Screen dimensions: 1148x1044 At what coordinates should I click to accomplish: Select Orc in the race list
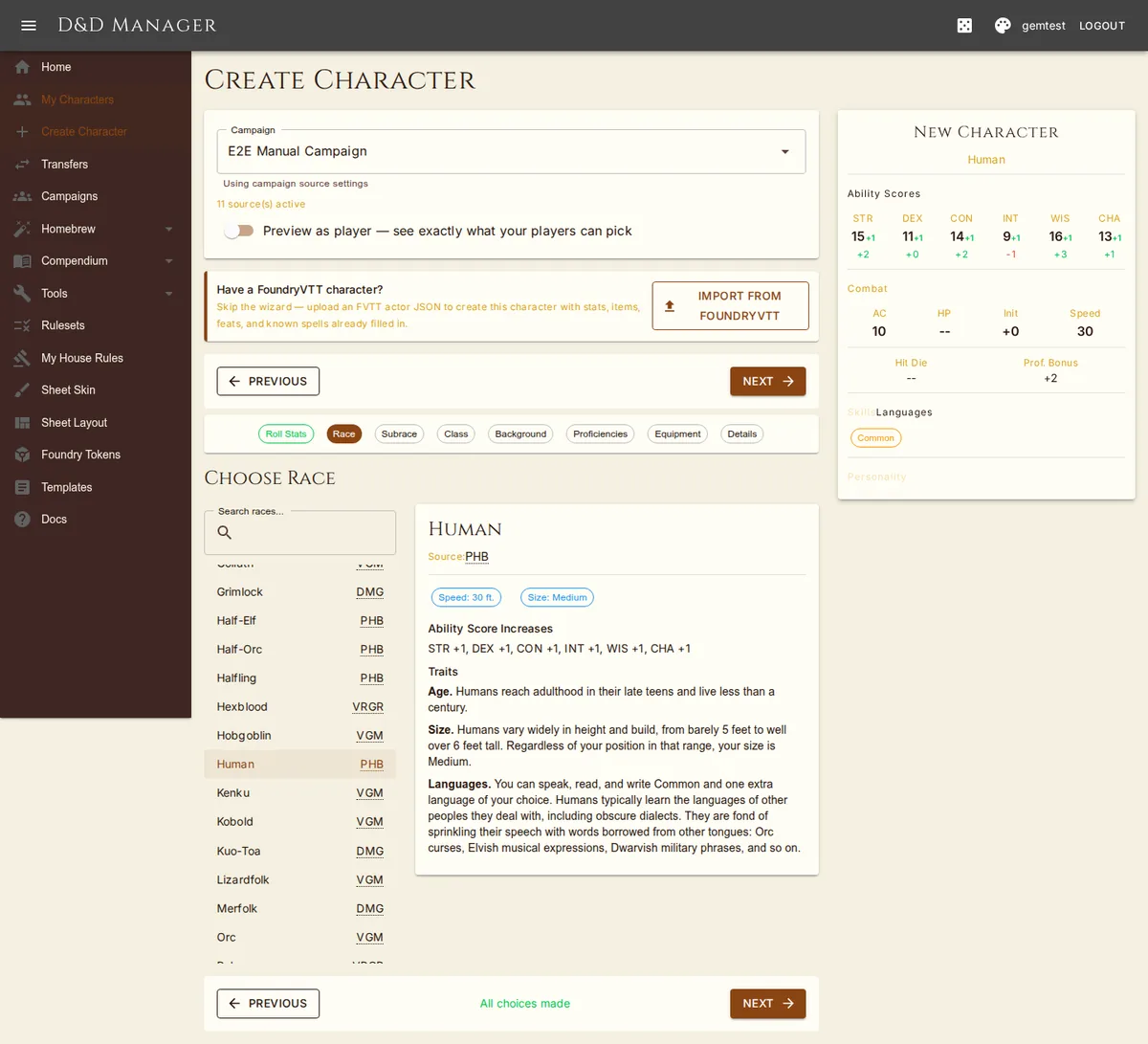coord(300,938)
